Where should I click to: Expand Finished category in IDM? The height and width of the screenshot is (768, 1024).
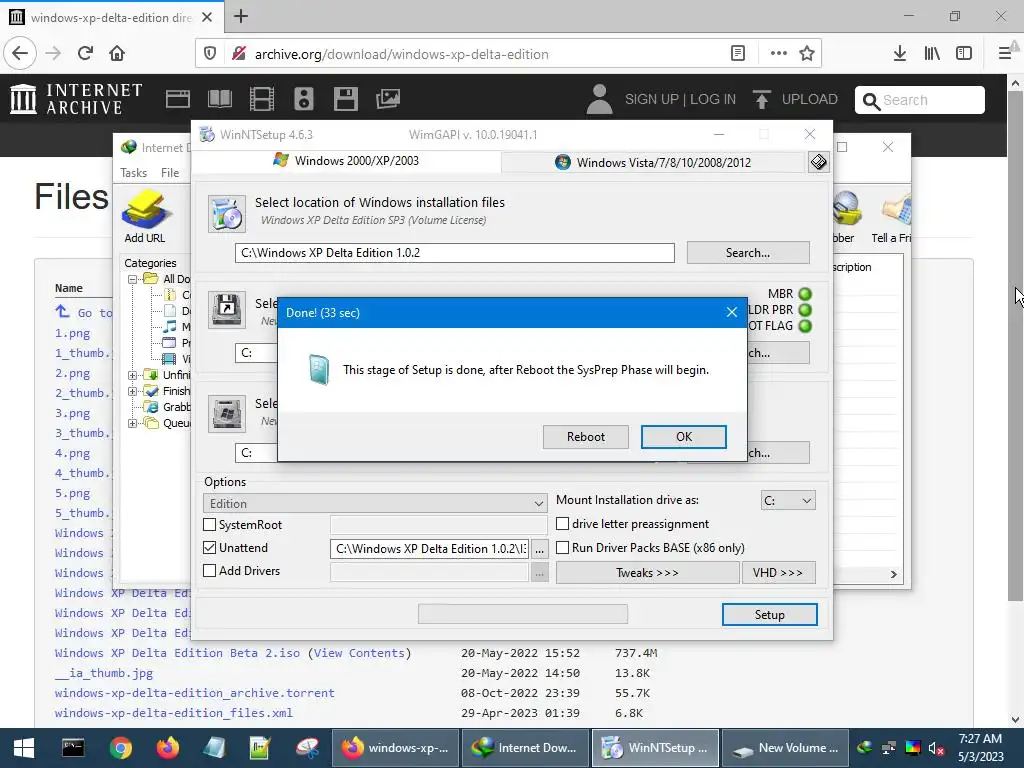133,391
